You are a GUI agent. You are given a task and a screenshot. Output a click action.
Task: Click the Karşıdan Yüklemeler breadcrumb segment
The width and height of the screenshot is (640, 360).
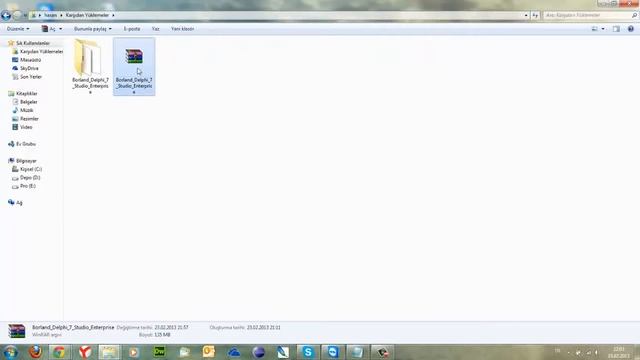coord(87,15)
